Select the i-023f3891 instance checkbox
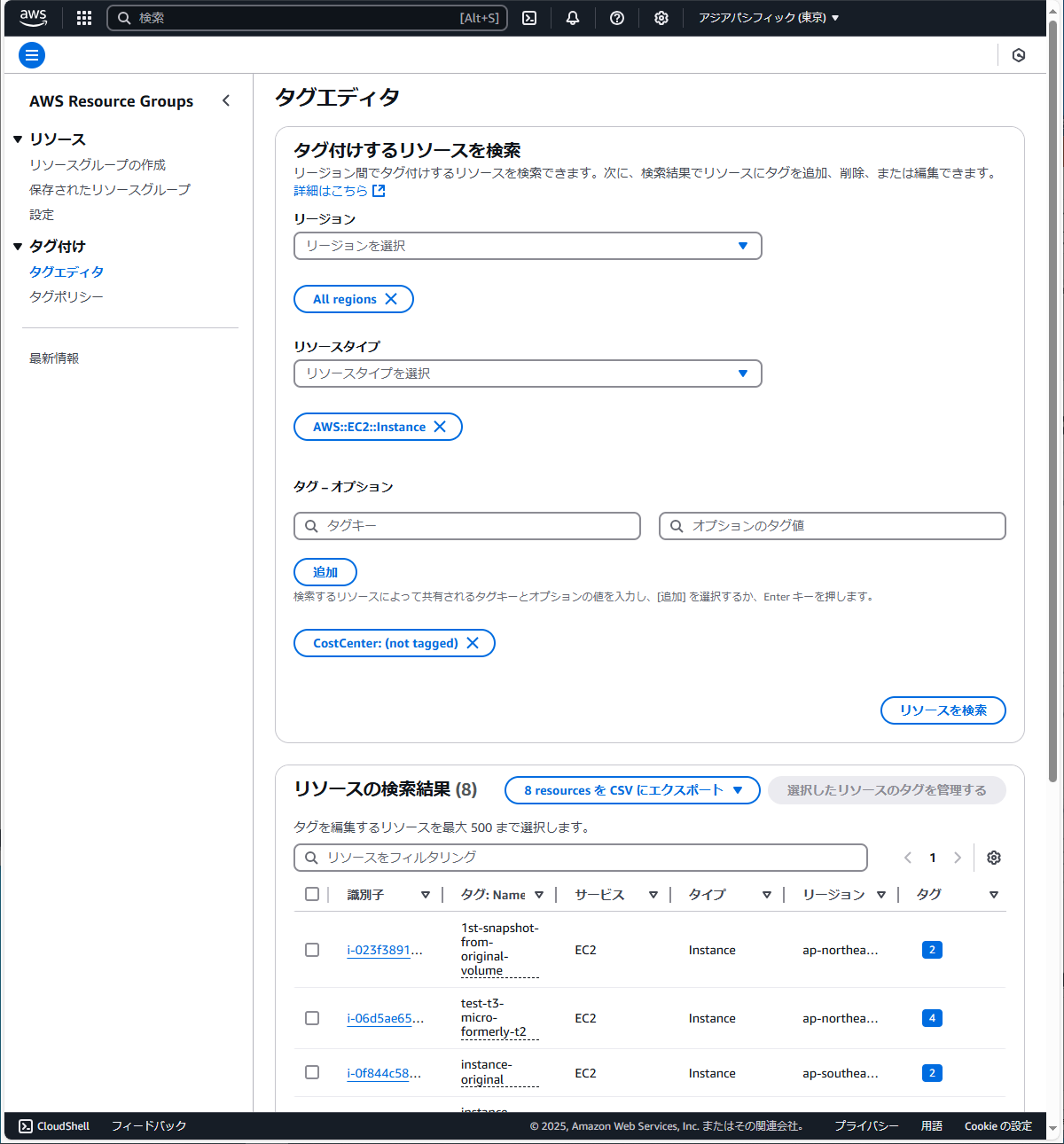Image resolution: width=1064 pixels, height=1144 pixels. point(312,950)
